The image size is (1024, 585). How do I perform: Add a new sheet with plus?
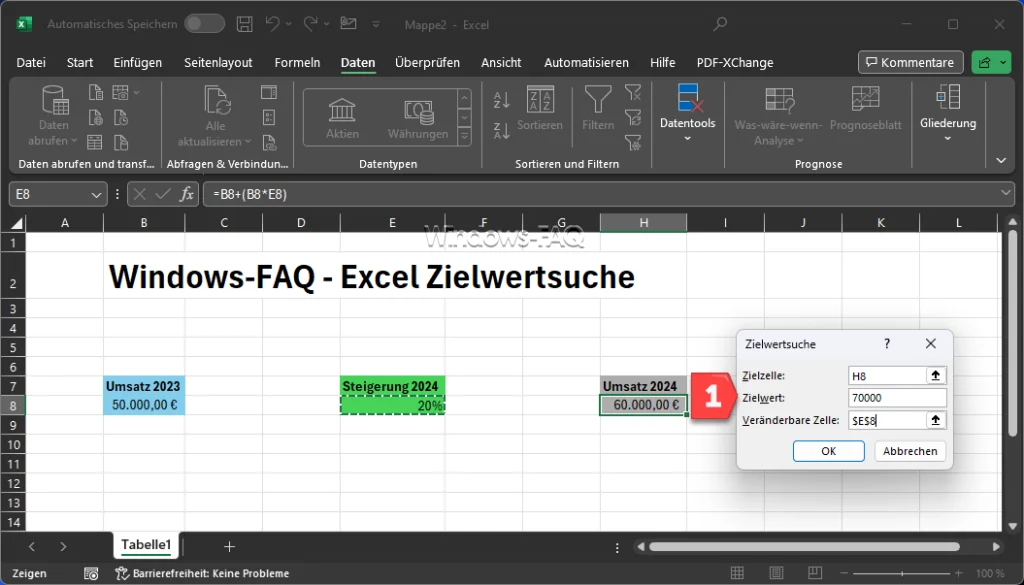coord(229,546)
